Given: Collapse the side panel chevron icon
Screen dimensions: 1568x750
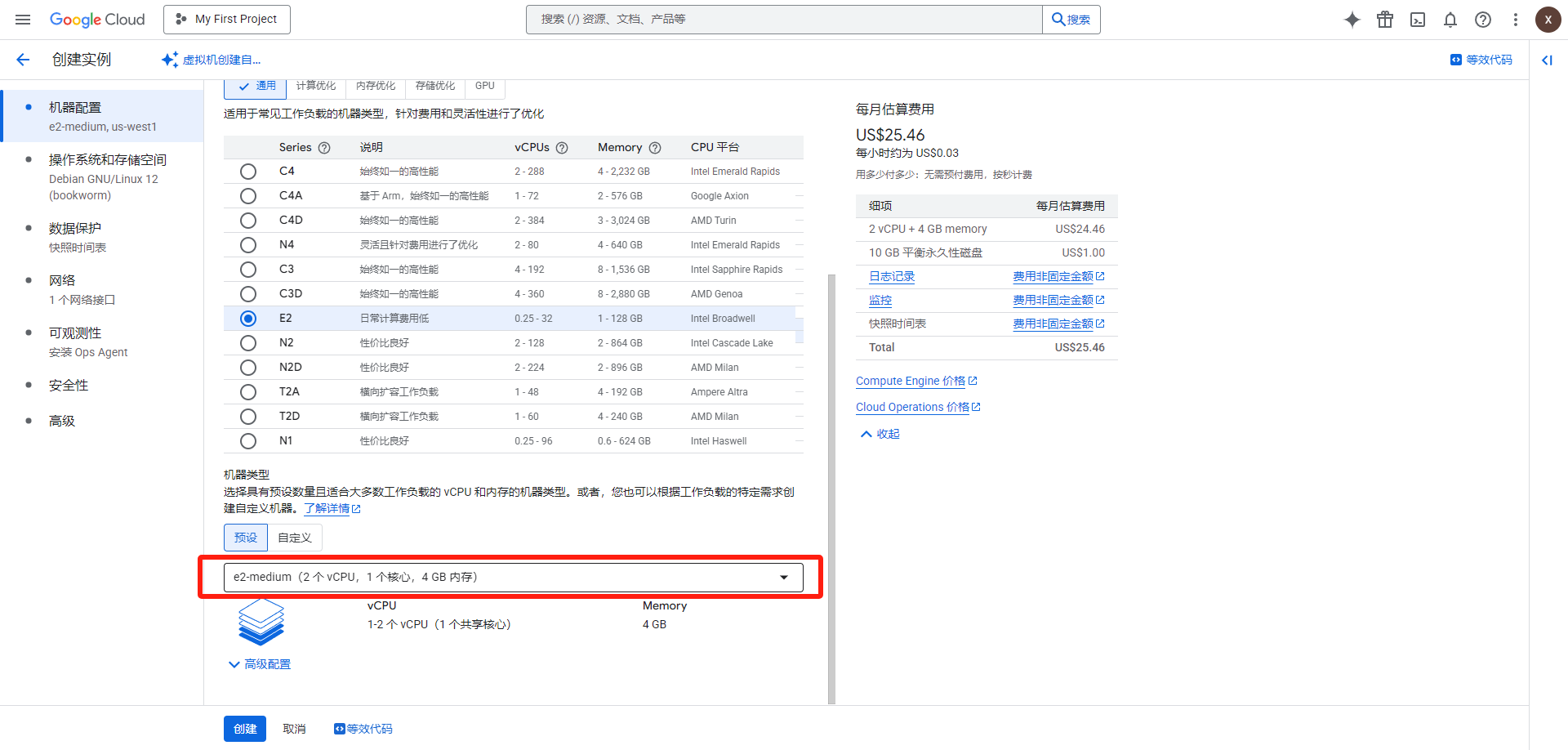Looking at the screenshot, I should [x=1547, y=60].
